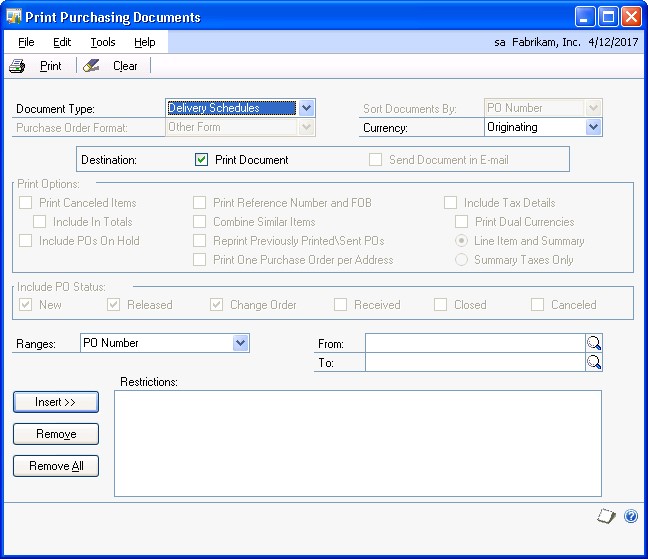
Task: Click inside the To range field
Action: click(x=475, y=362)
